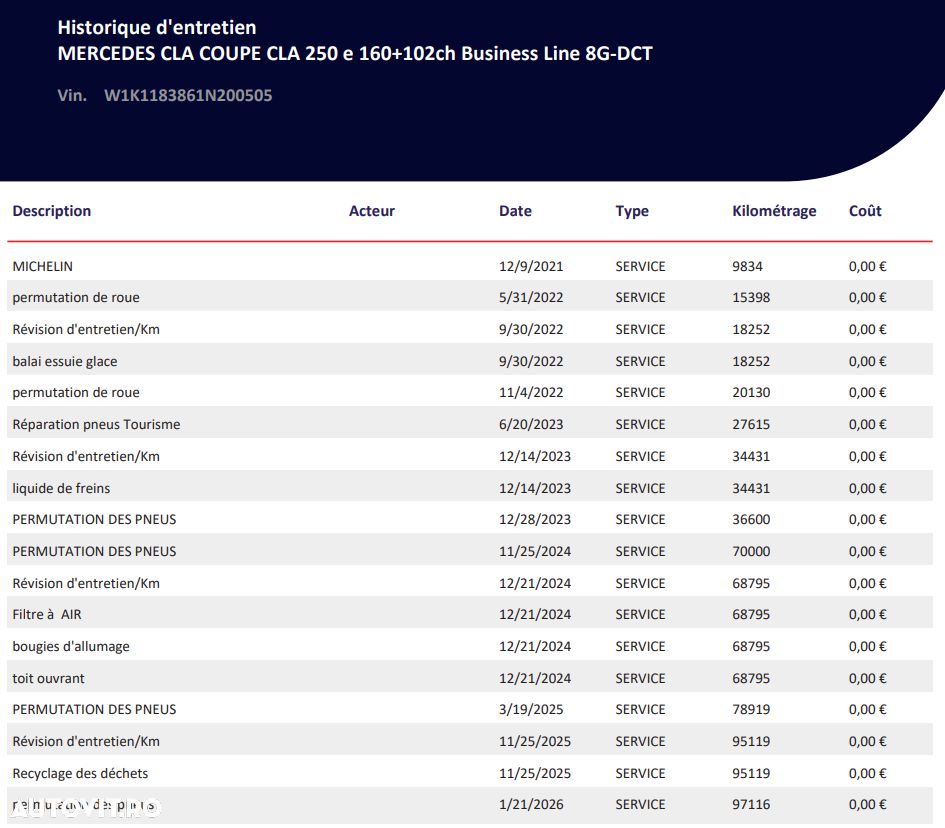The height and width of the screenshot is (828, 945).
Task: Click the 97116 kilométrage value
Action: (x=751, y=804)
